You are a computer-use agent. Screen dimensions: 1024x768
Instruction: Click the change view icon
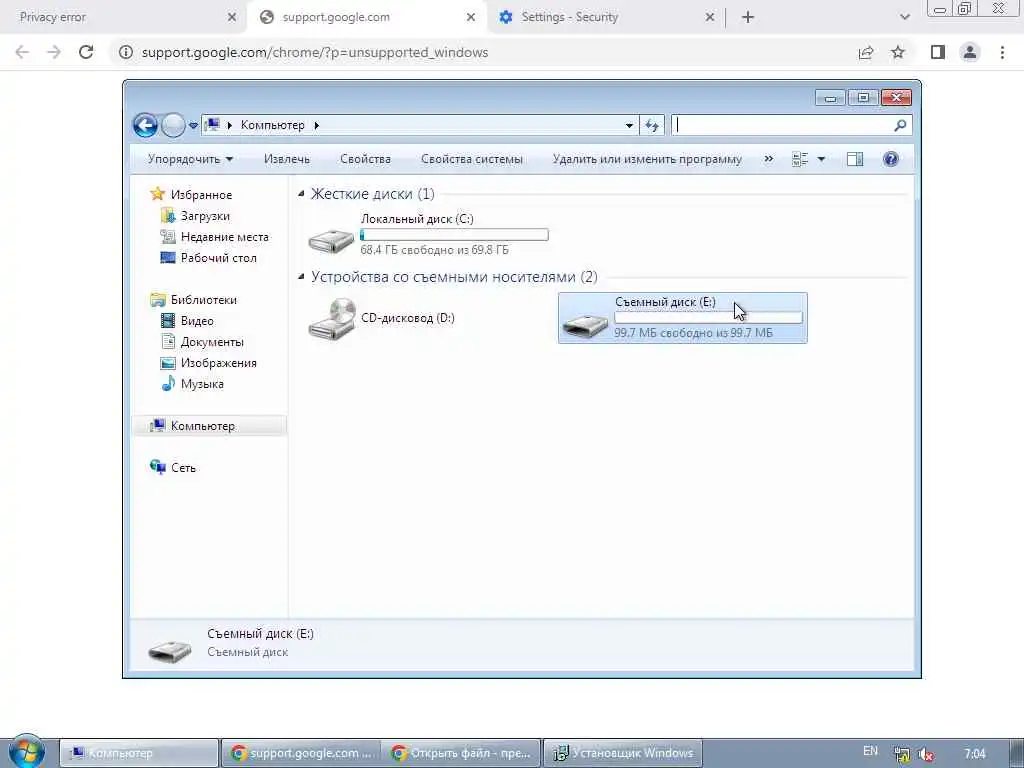coord(800,159)
